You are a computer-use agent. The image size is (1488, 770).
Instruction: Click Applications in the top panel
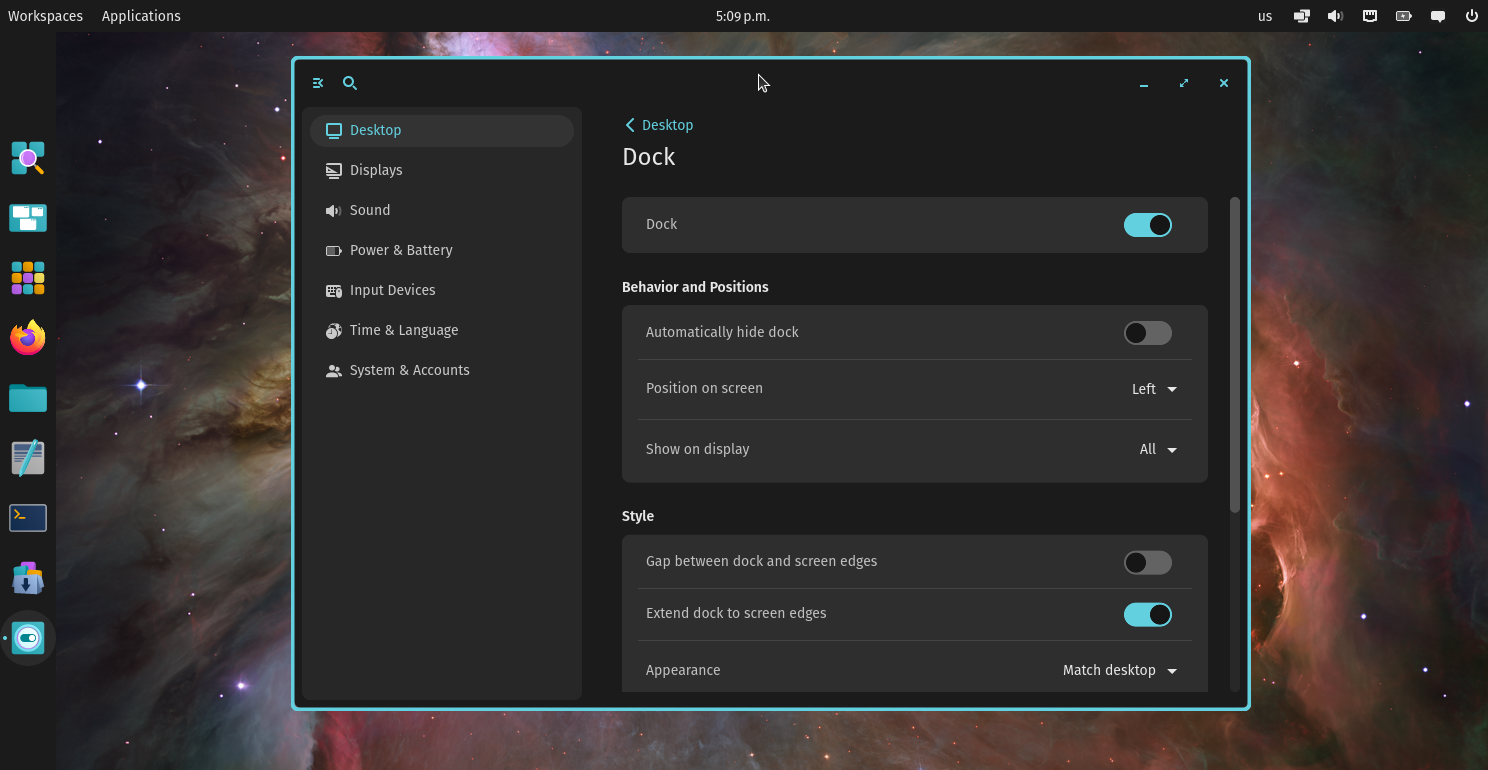pos(141,16)
